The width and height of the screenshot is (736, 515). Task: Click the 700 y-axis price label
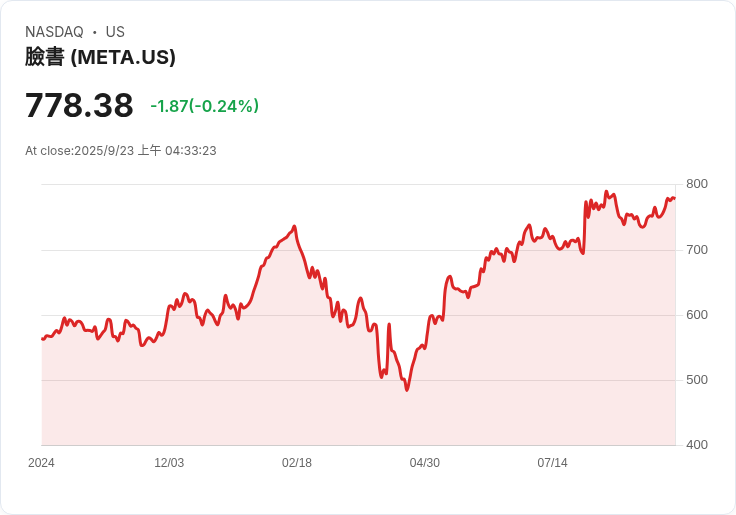tap(697, 250)
